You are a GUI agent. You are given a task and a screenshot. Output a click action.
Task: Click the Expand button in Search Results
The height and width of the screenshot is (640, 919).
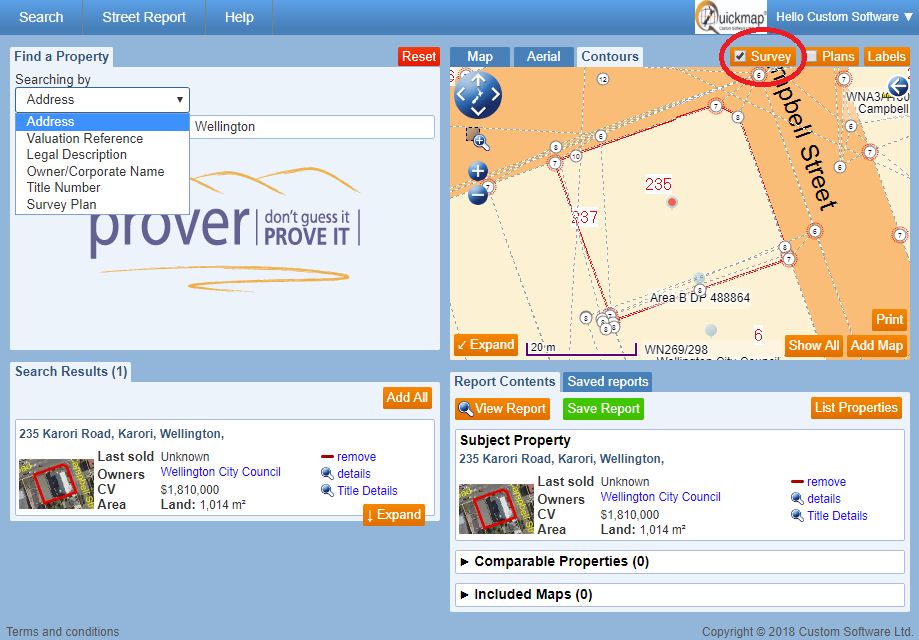coord(394,515)
